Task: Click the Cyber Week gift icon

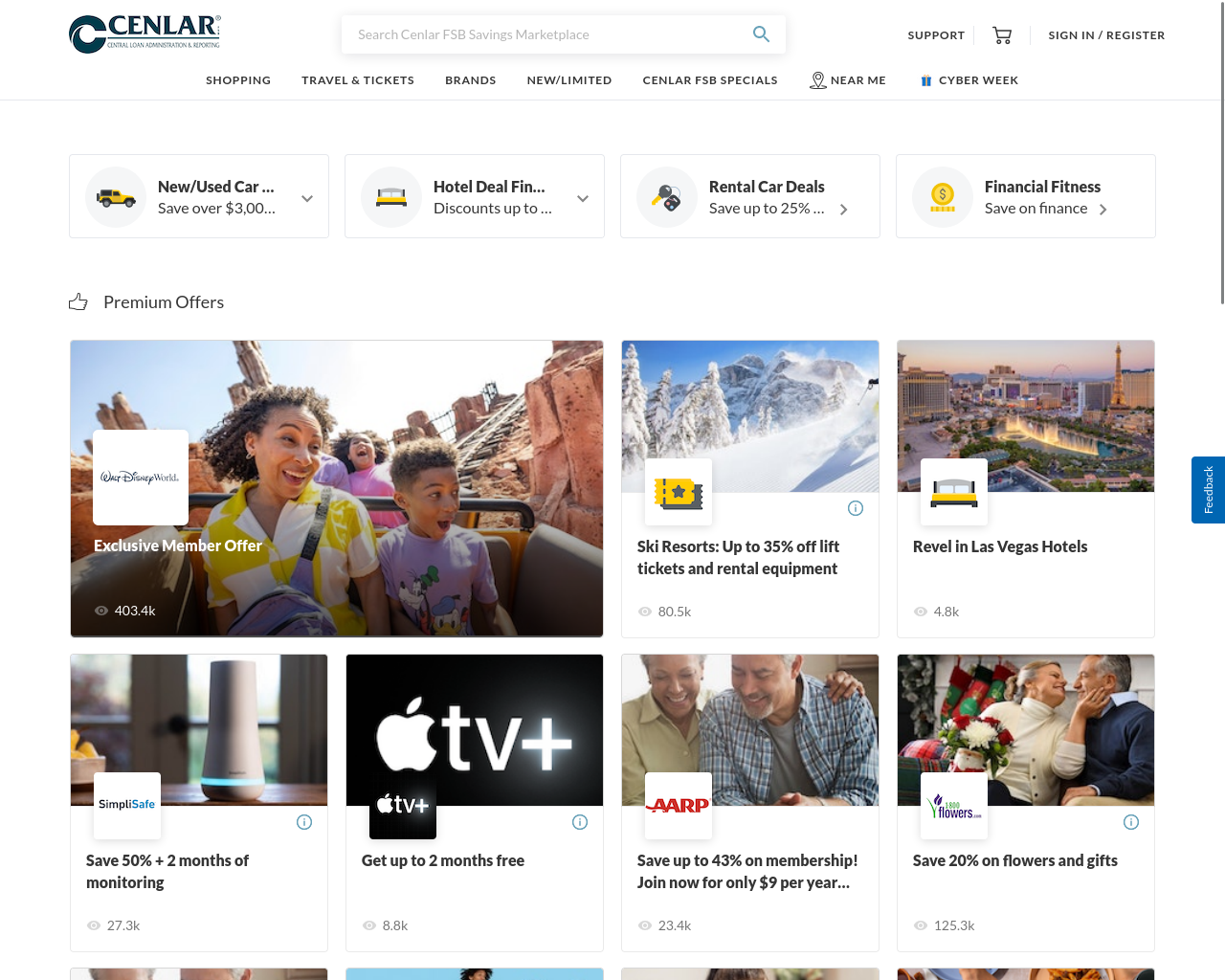Action: click(925, 80)
